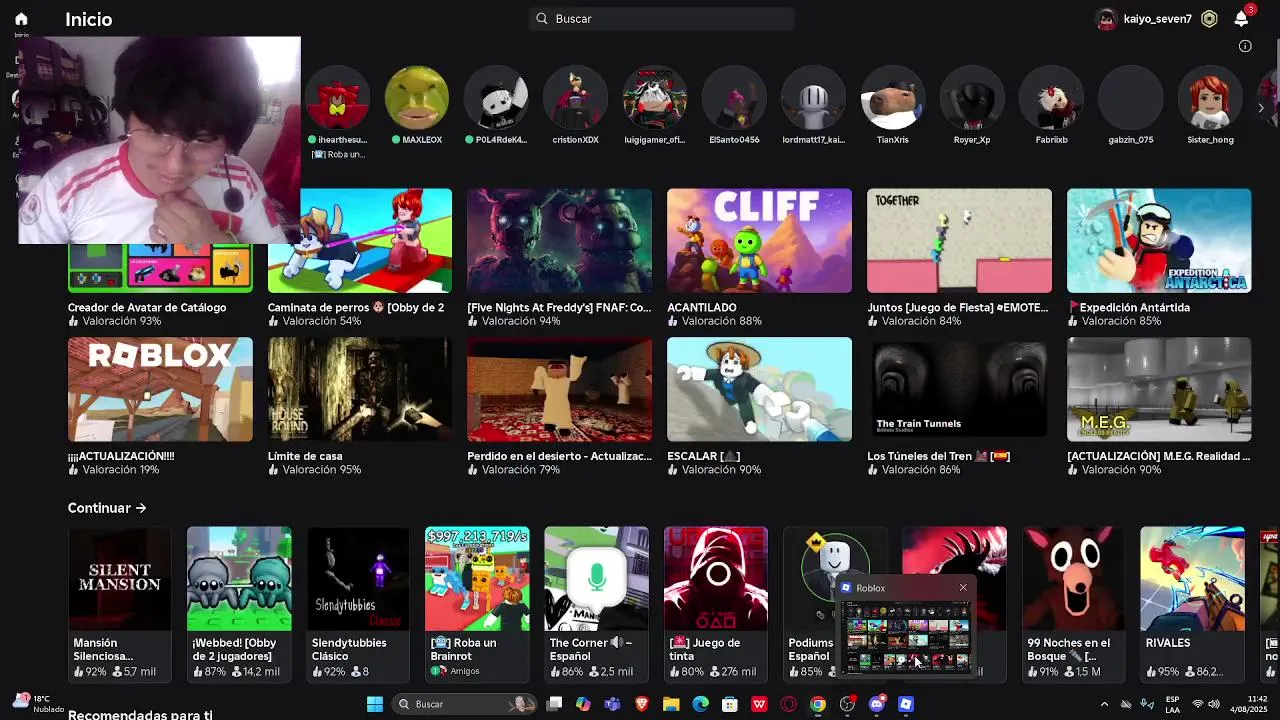
Task: Open the Windows Start menu
Action: [x=375, y=704]
